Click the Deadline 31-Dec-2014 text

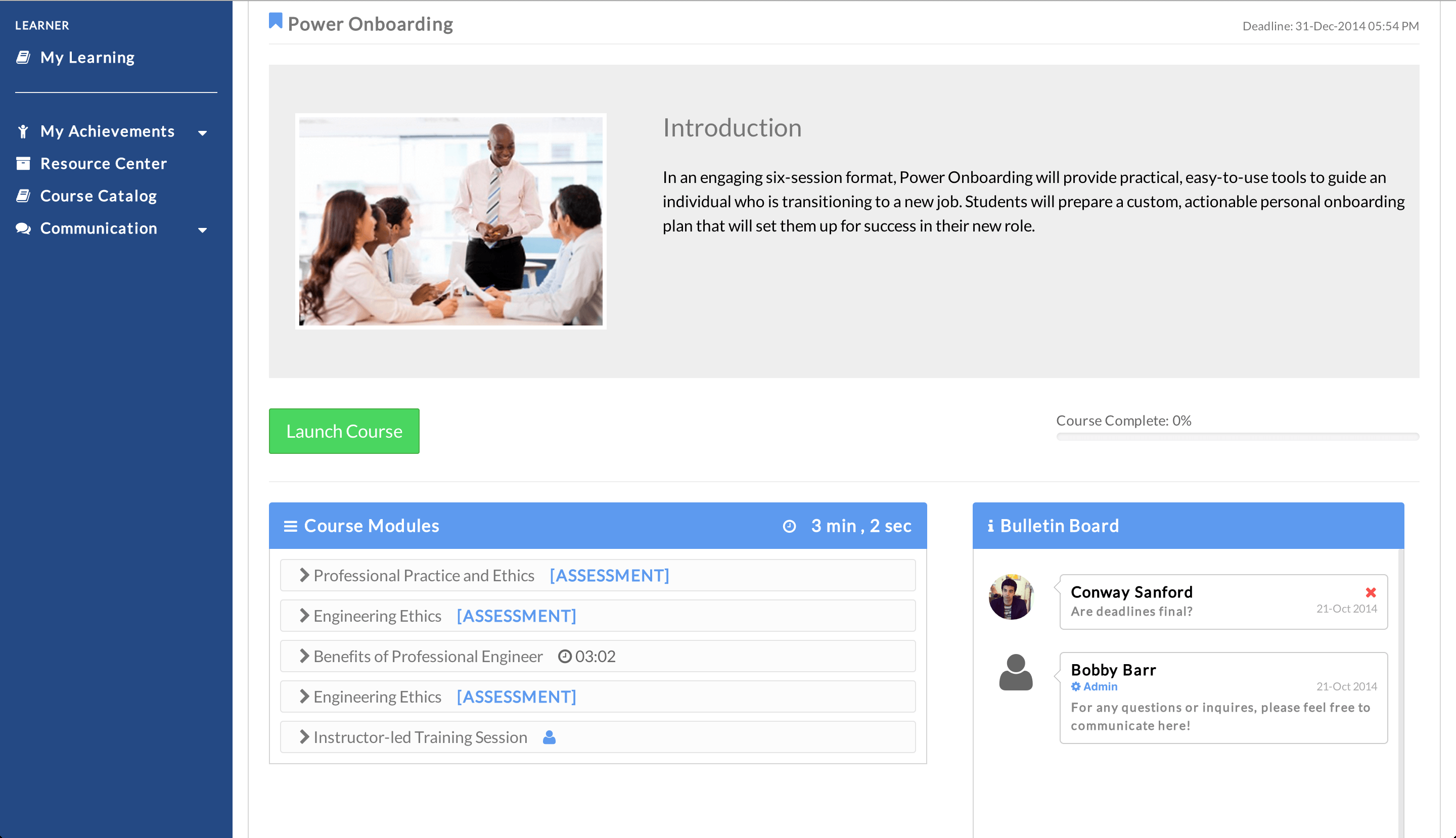1331,26
